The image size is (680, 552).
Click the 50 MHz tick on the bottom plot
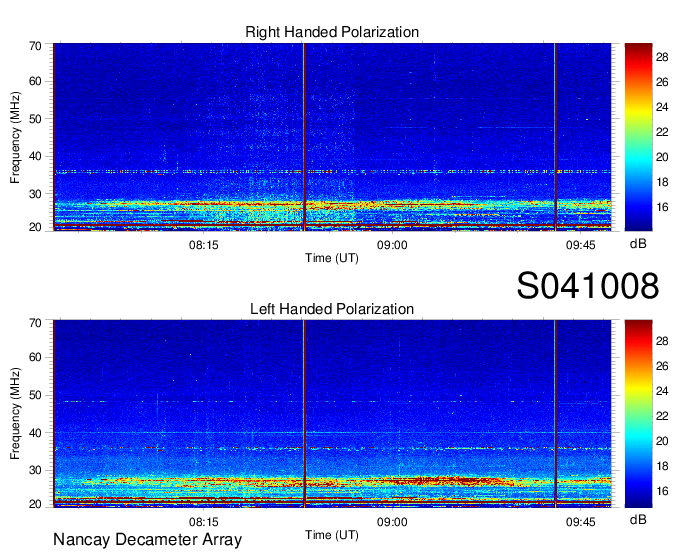point(35,395)
